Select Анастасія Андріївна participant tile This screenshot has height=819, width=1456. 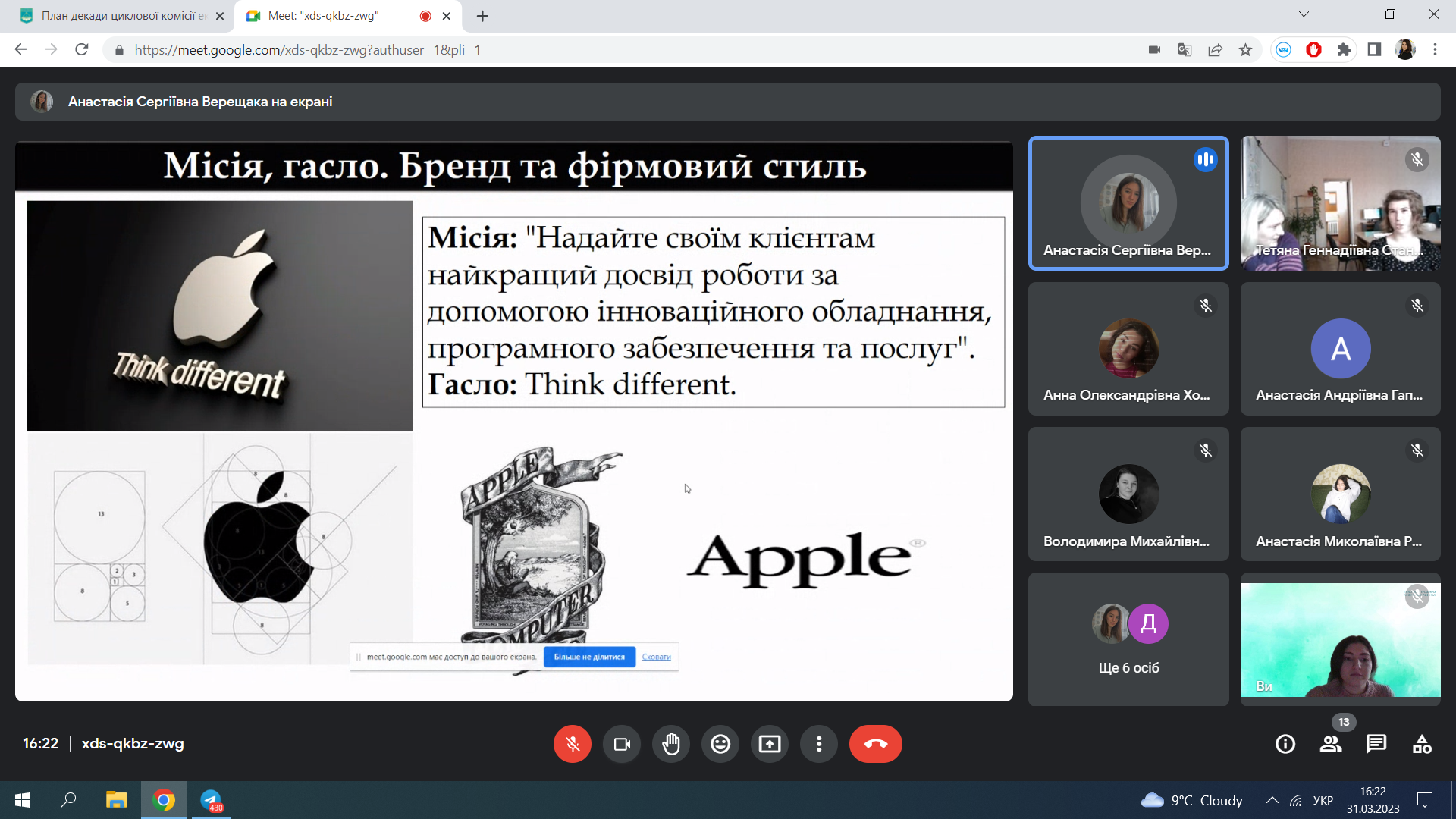(1340, 349)
